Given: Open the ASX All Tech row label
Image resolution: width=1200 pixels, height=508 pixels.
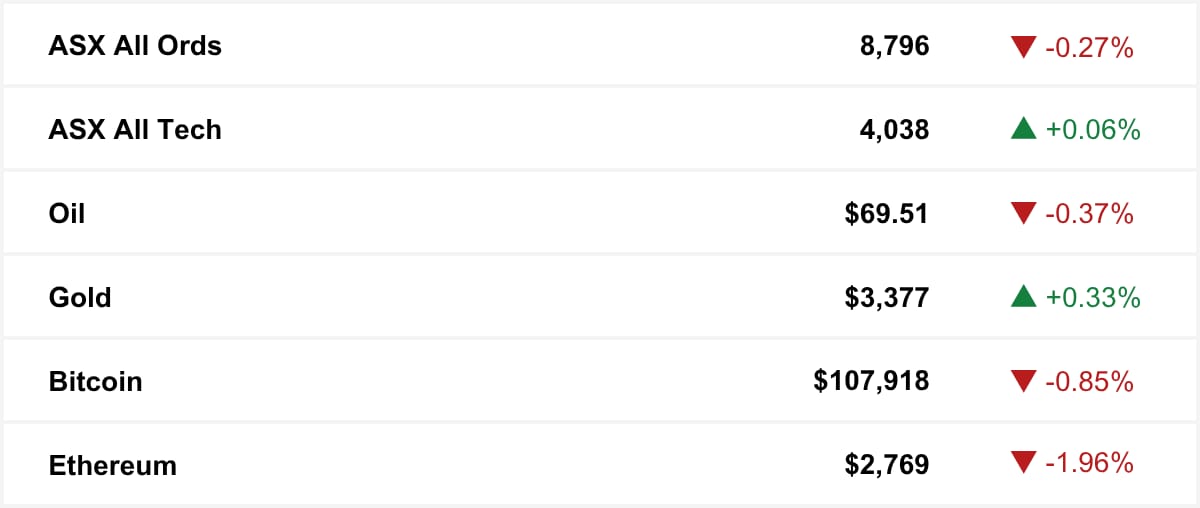Looking at the screenshot, I should (135, 130).
